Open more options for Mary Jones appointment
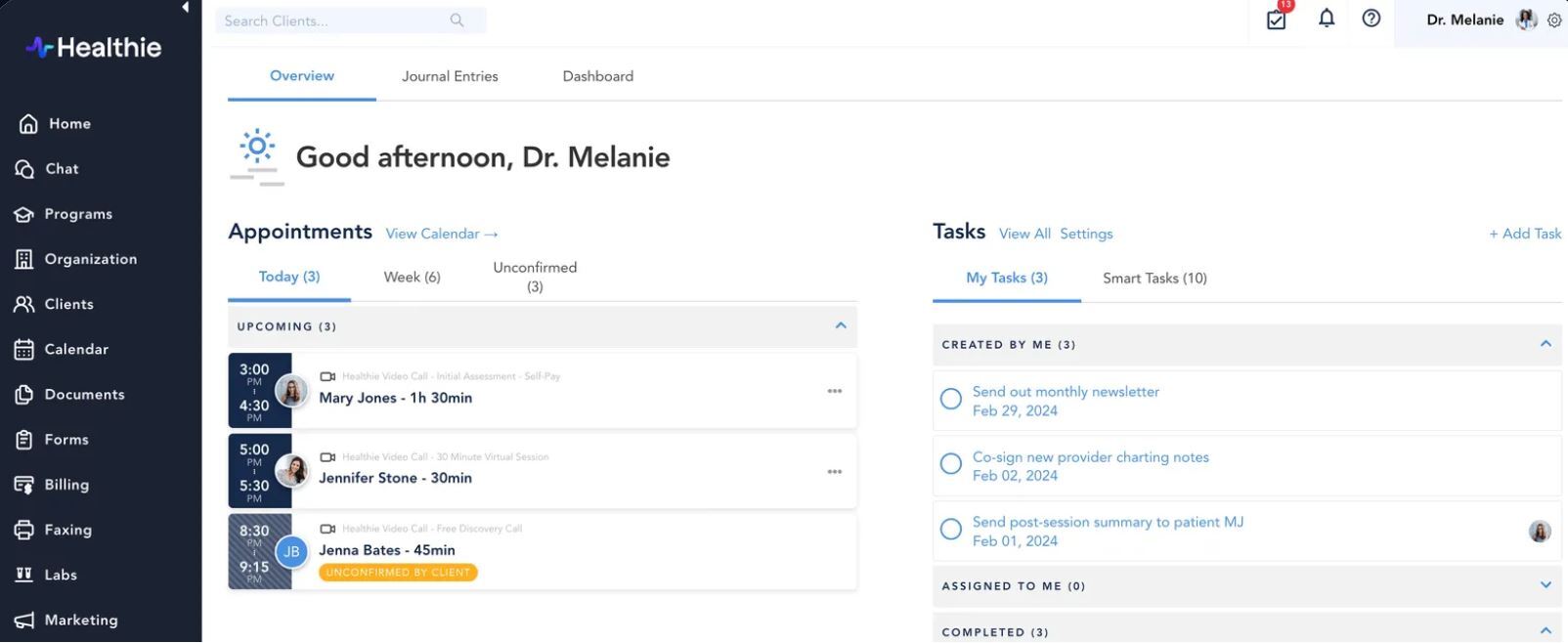 click(x=835, y=391)
